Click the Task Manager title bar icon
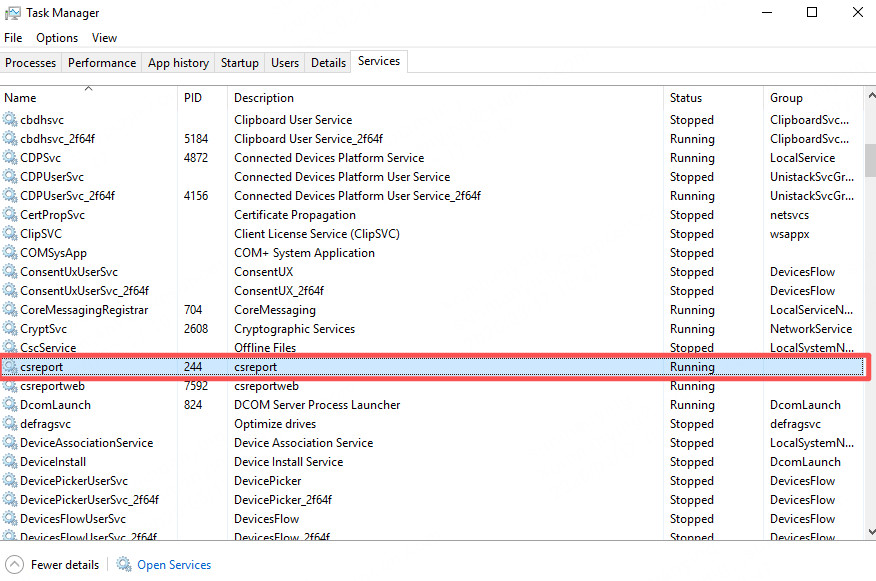The image size is (876, 581). click(x=12, y=13)
